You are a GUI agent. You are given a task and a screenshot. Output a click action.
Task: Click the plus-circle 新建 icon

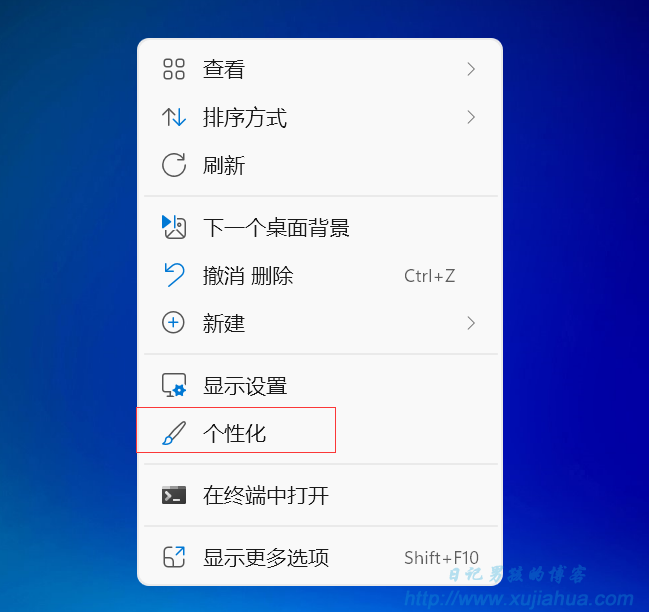[173, 322]
